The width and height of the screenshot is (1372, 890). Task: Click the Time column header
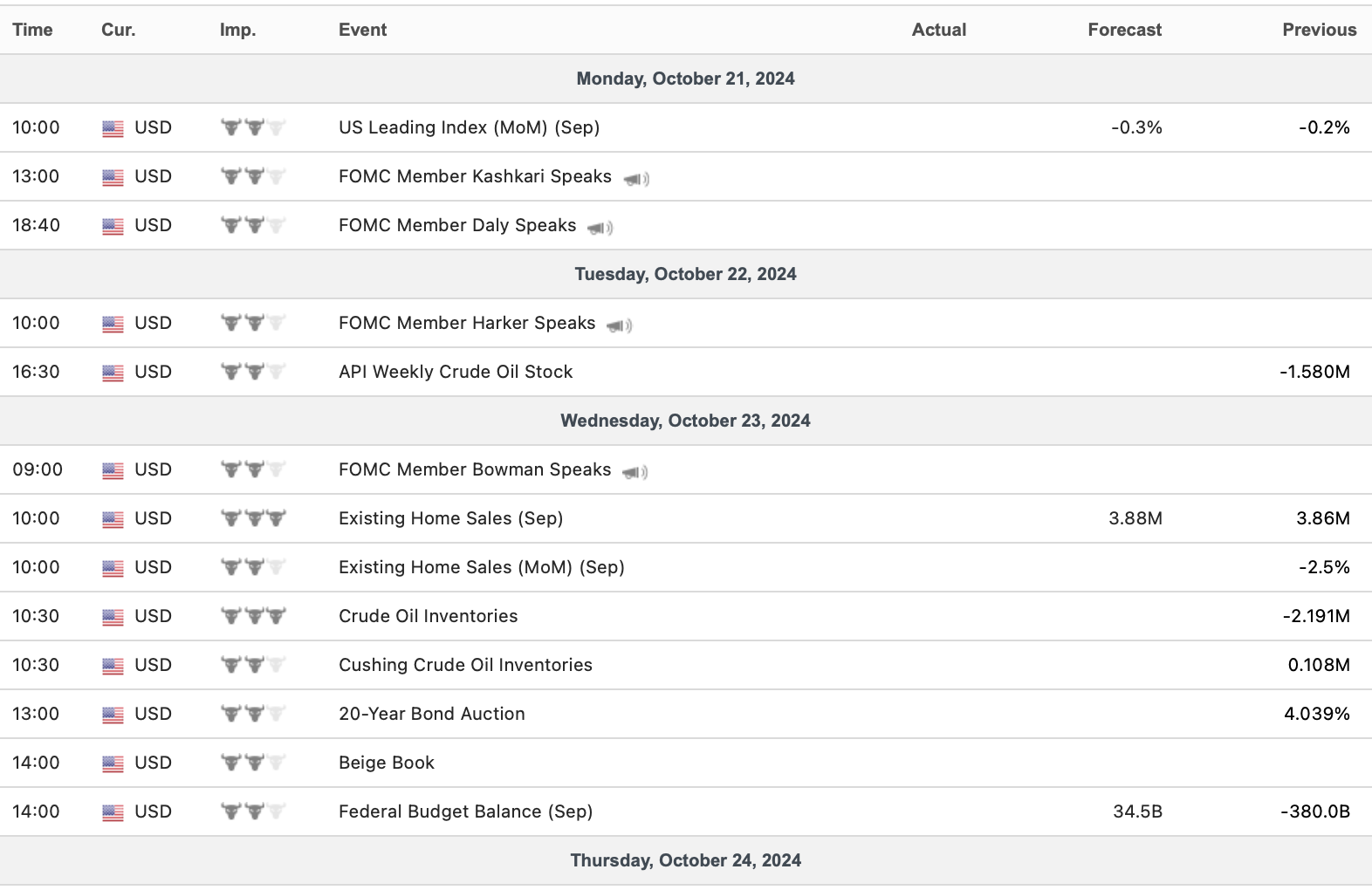[32, 30]
